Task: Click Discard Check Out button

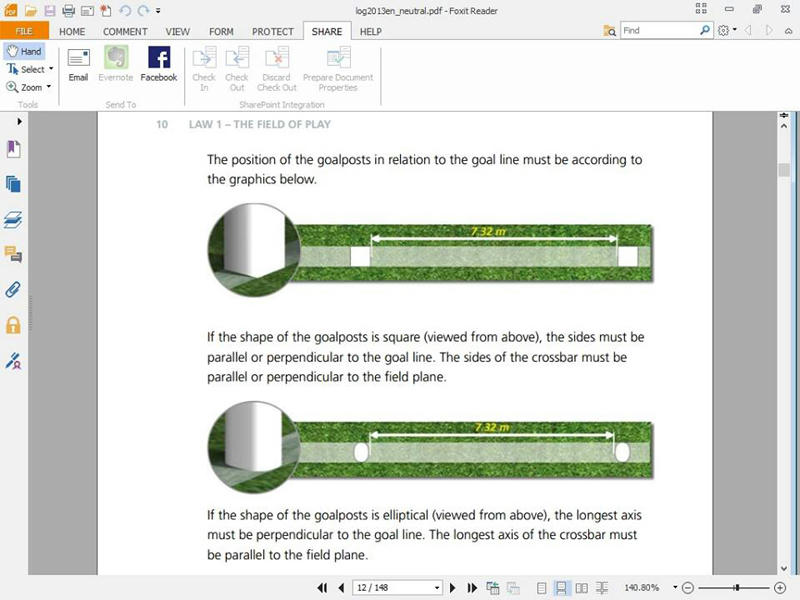Action: point(277,69)
